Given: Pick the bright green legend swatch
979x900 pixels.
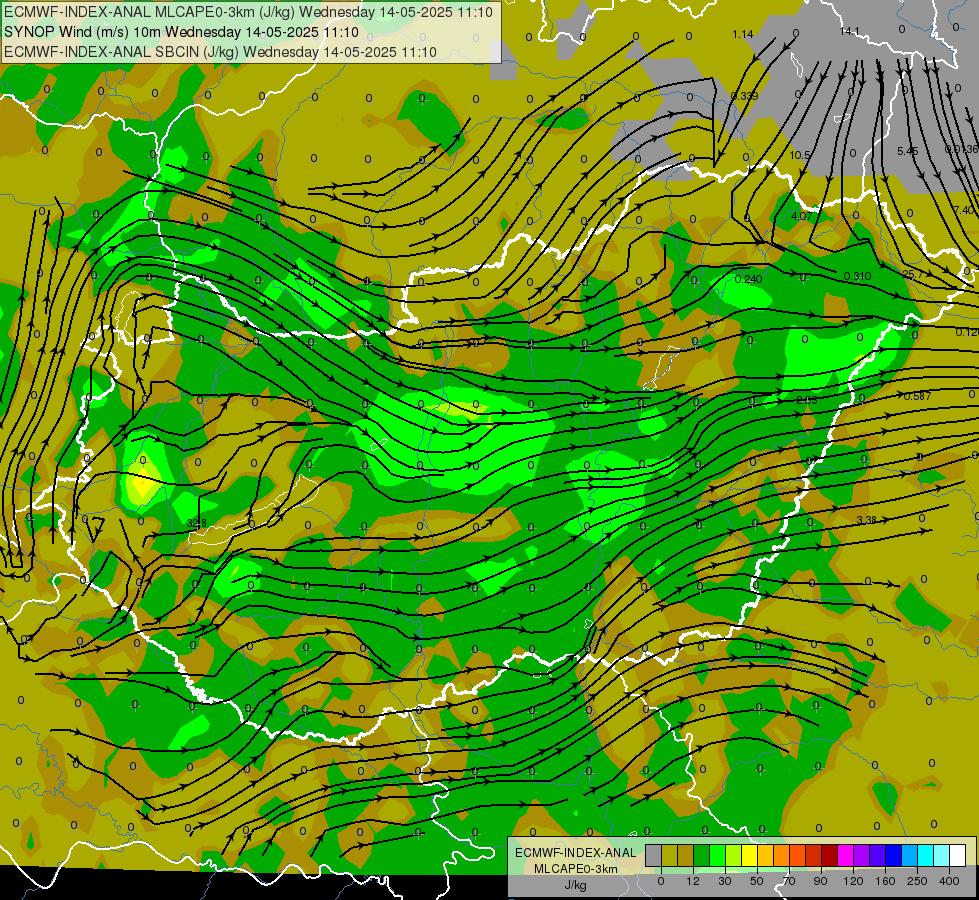Looking at the screenshot, I should [717, 855].
